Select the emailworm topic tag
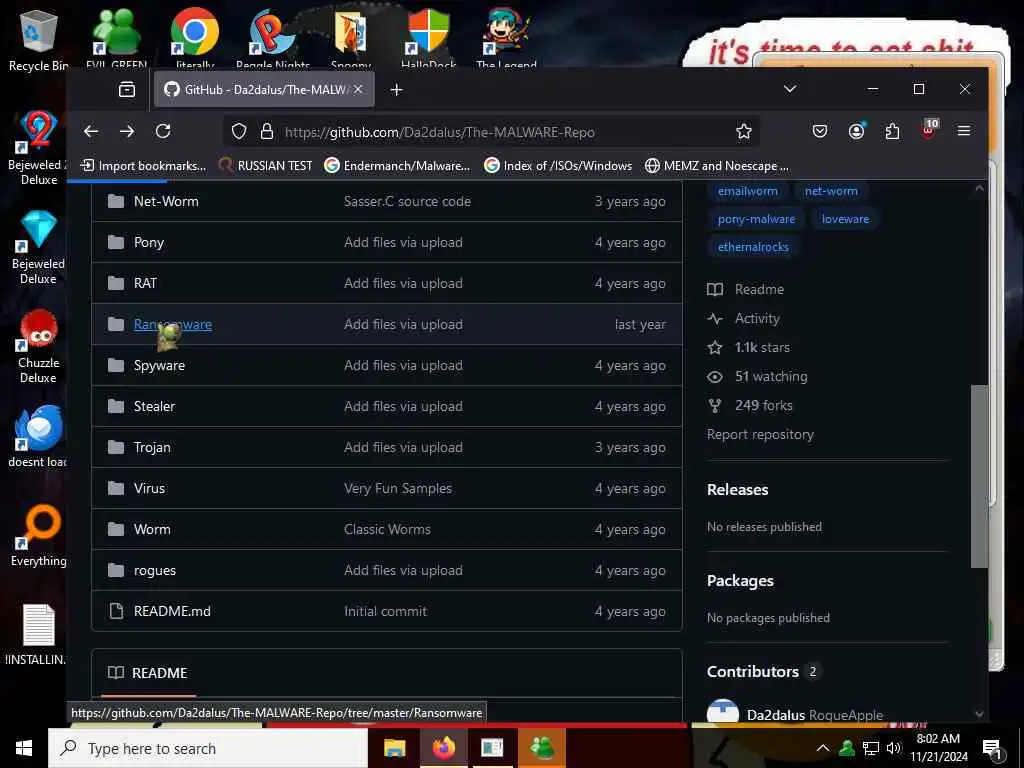 pos(747,191)
